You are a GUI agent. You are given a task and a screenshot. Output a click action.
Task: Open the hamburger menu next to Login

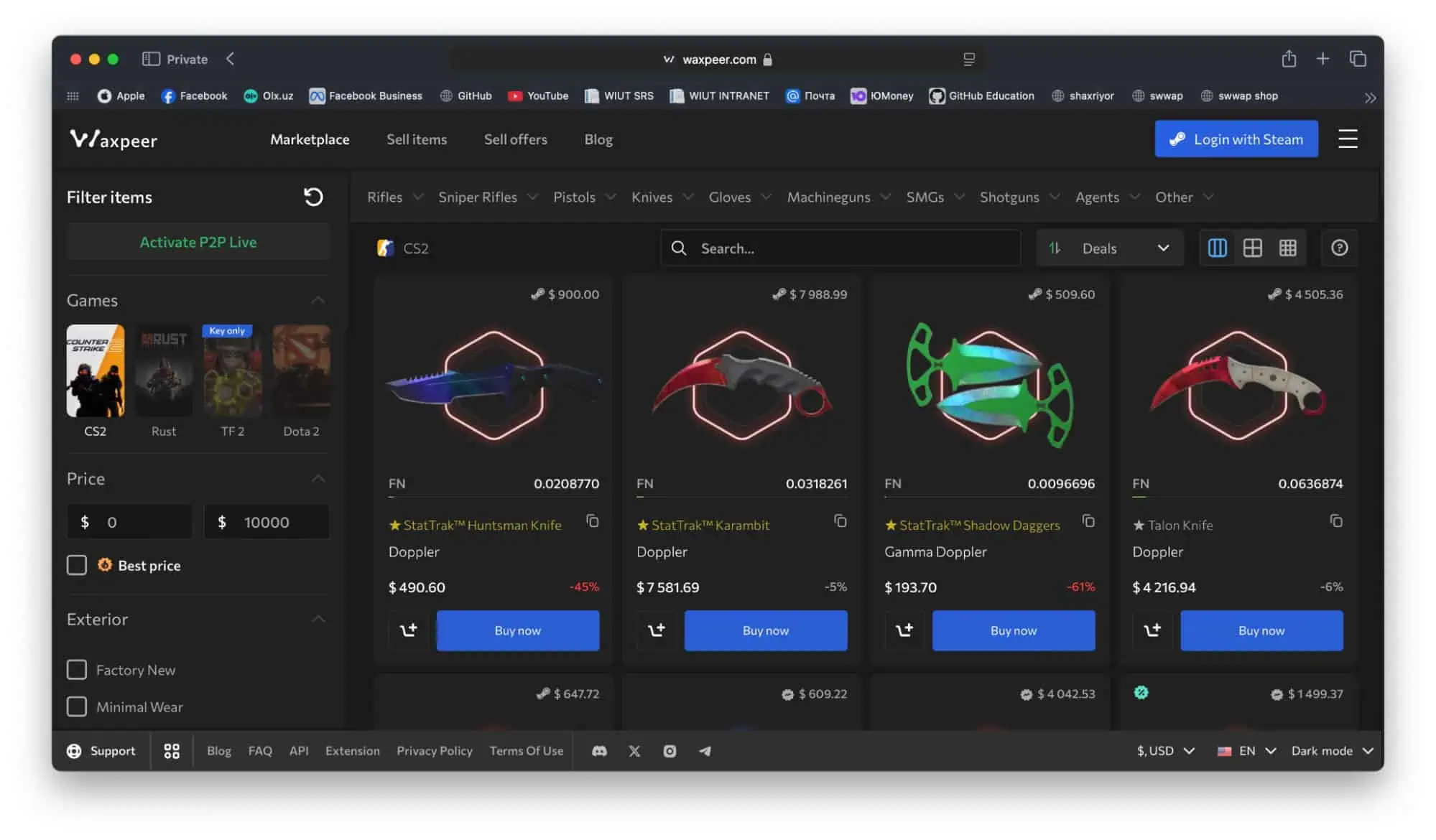(x=1348, y=139)
